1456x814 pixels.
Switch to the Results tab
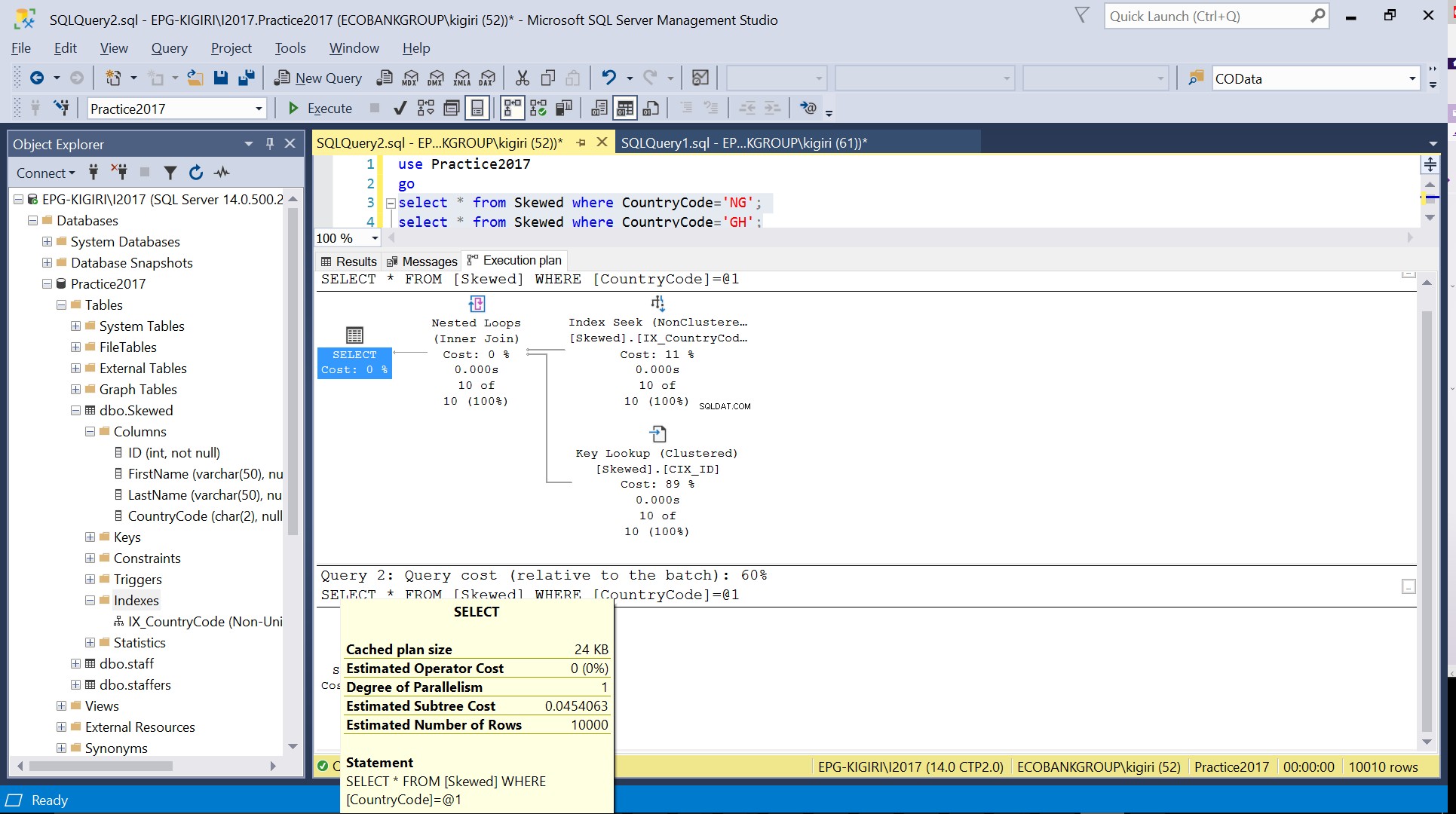point(348,262)
